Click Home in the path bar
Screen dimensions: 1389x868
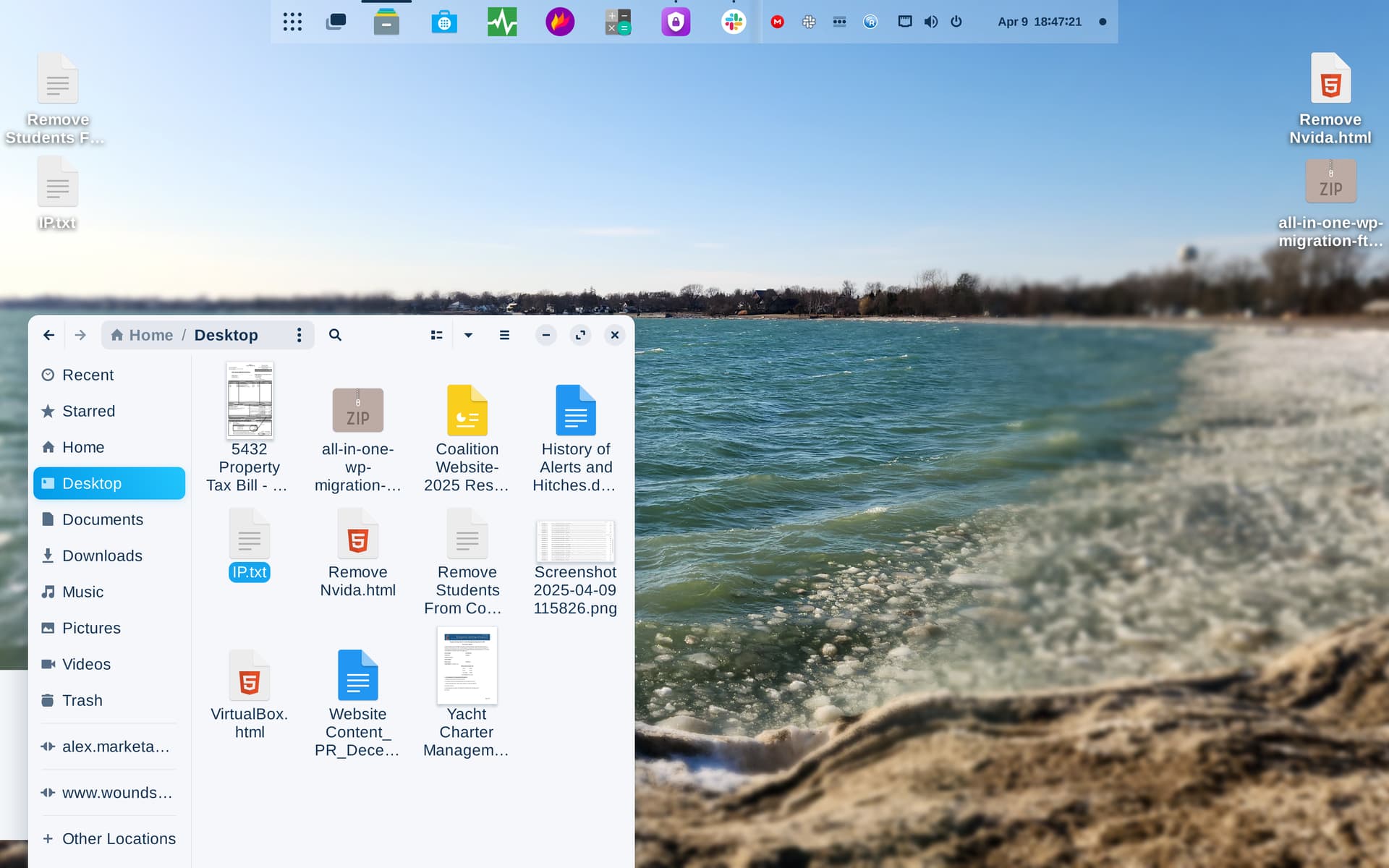pos(142,335)
